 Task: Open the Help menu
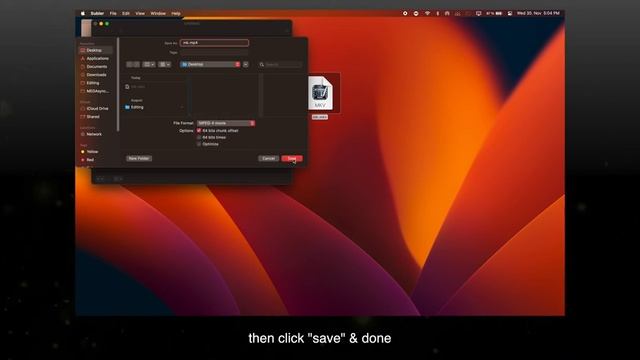(176, 13)
